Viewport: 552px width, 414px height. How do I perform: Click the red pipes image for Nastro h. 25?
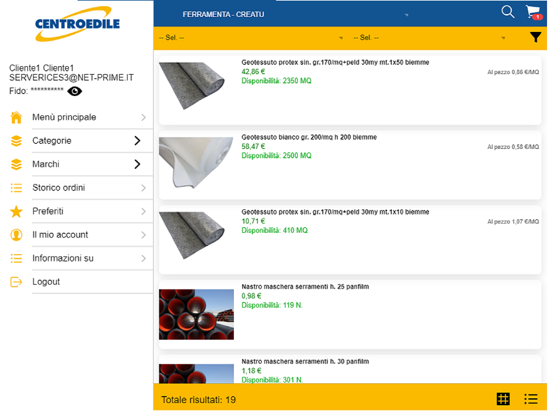pos(196,314)
